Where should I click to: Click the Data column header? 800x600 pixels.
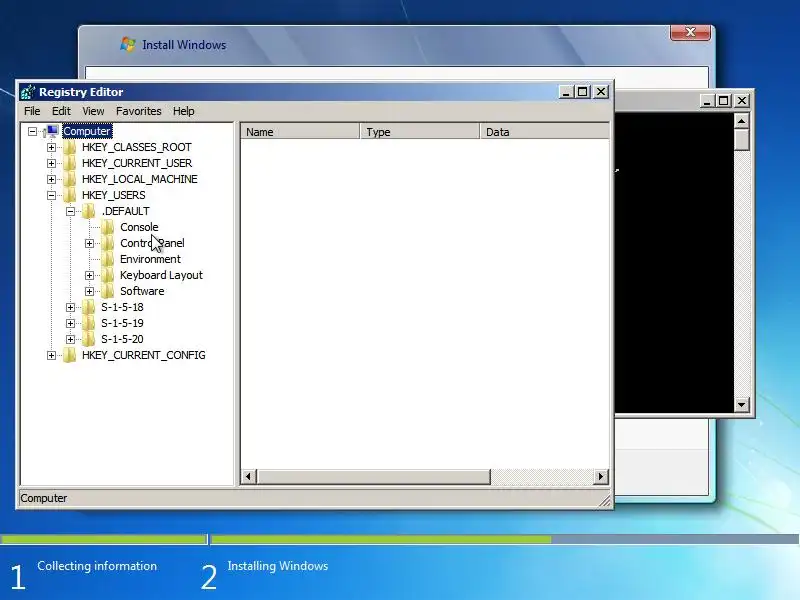click(x=544, y=132)
